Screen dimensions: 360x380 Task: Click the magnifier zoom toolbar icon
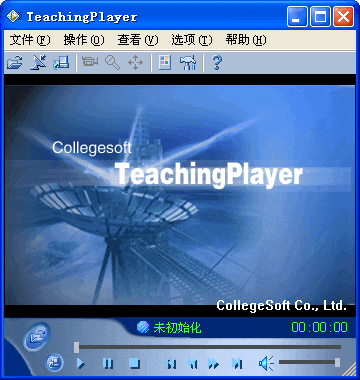pos(112,62)
